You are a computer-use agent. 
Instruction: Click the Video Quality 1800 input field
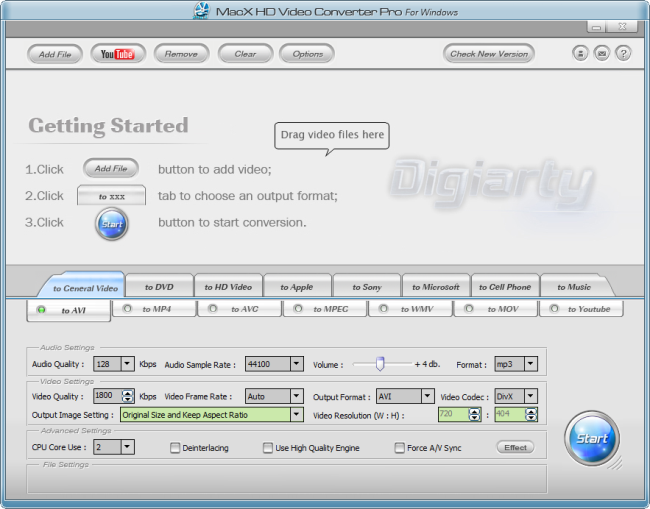pos(108,396)
